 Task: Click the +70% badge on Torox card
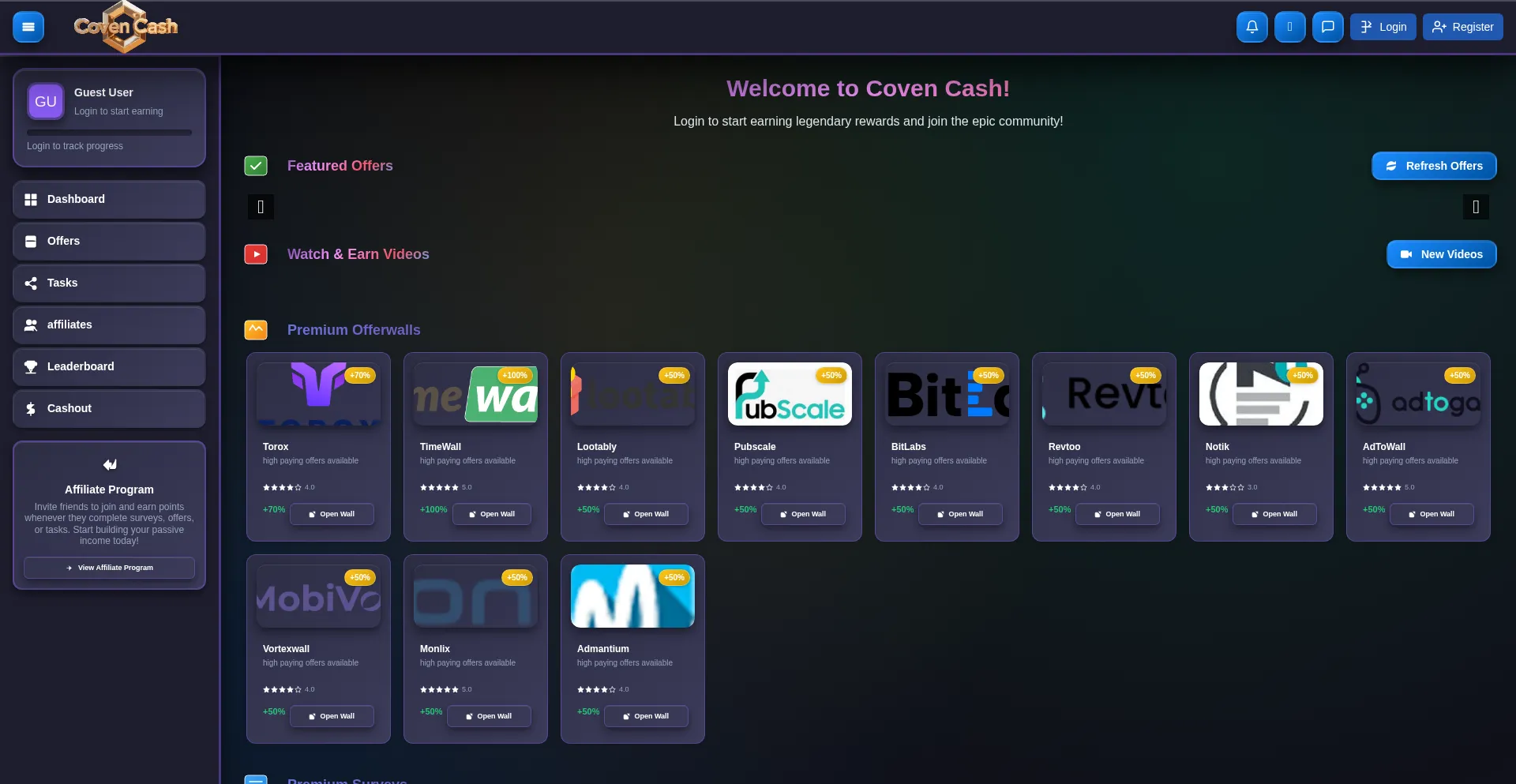point(359,375)
